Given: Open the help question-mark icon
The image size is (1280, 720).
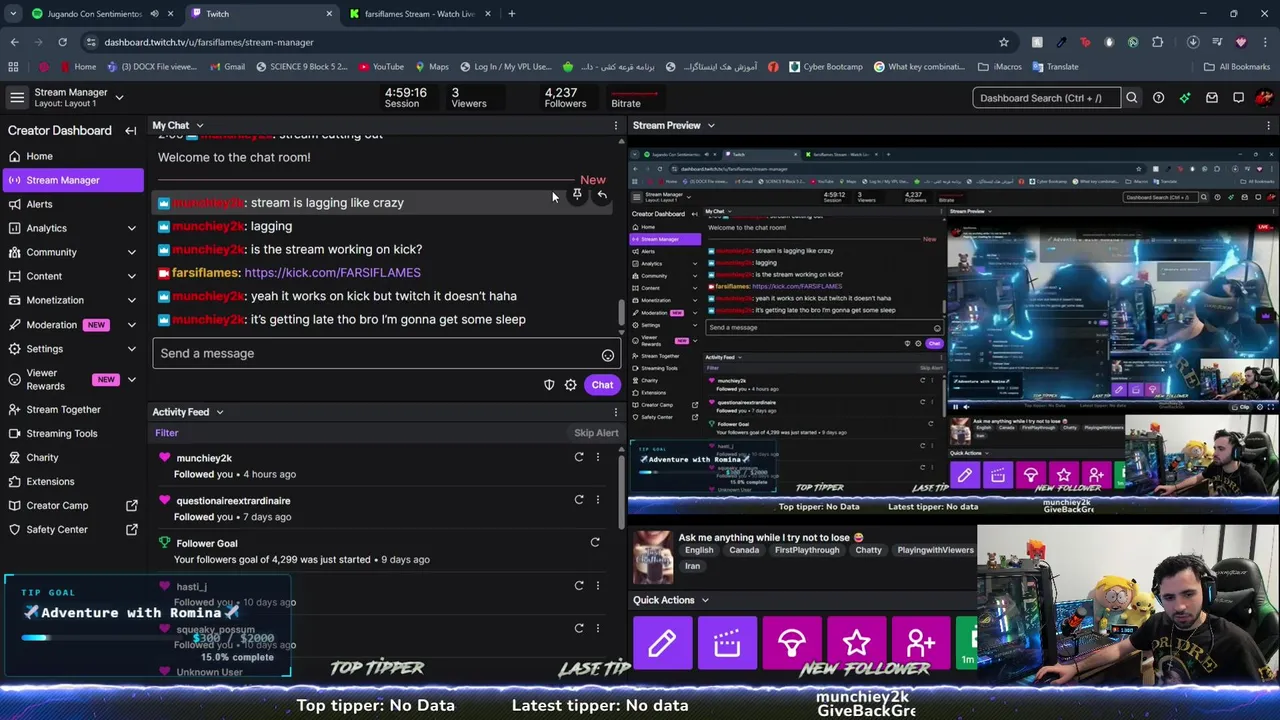Looking at the screenshot, I should pyautogui.click(x=1158, y=98).
